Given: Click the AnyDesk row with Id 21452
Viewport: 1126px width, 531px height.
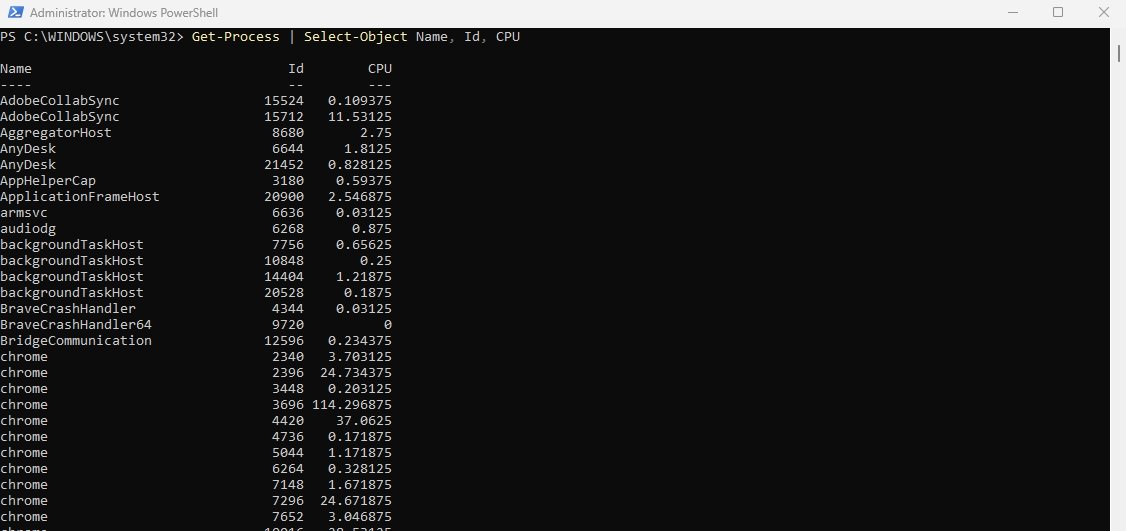Looking at the screenshot, I should [x=196, y=165].
